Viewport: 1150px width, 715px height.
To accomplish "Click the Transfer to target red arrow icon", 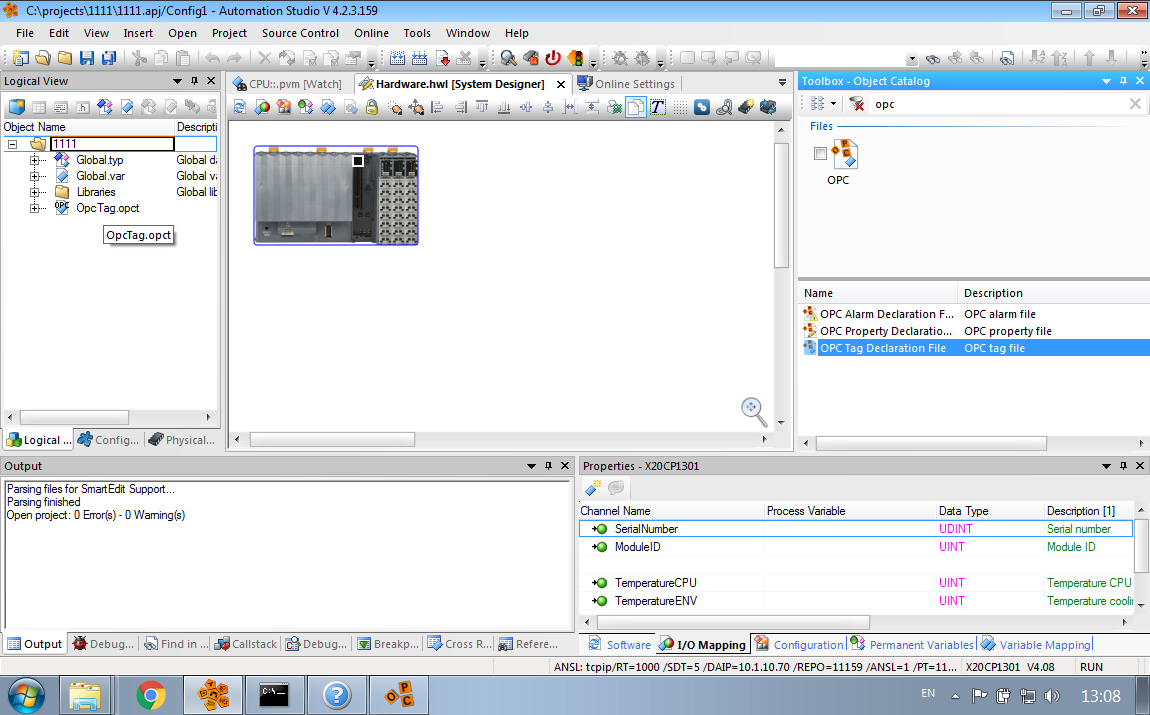I will pos(442,58).
